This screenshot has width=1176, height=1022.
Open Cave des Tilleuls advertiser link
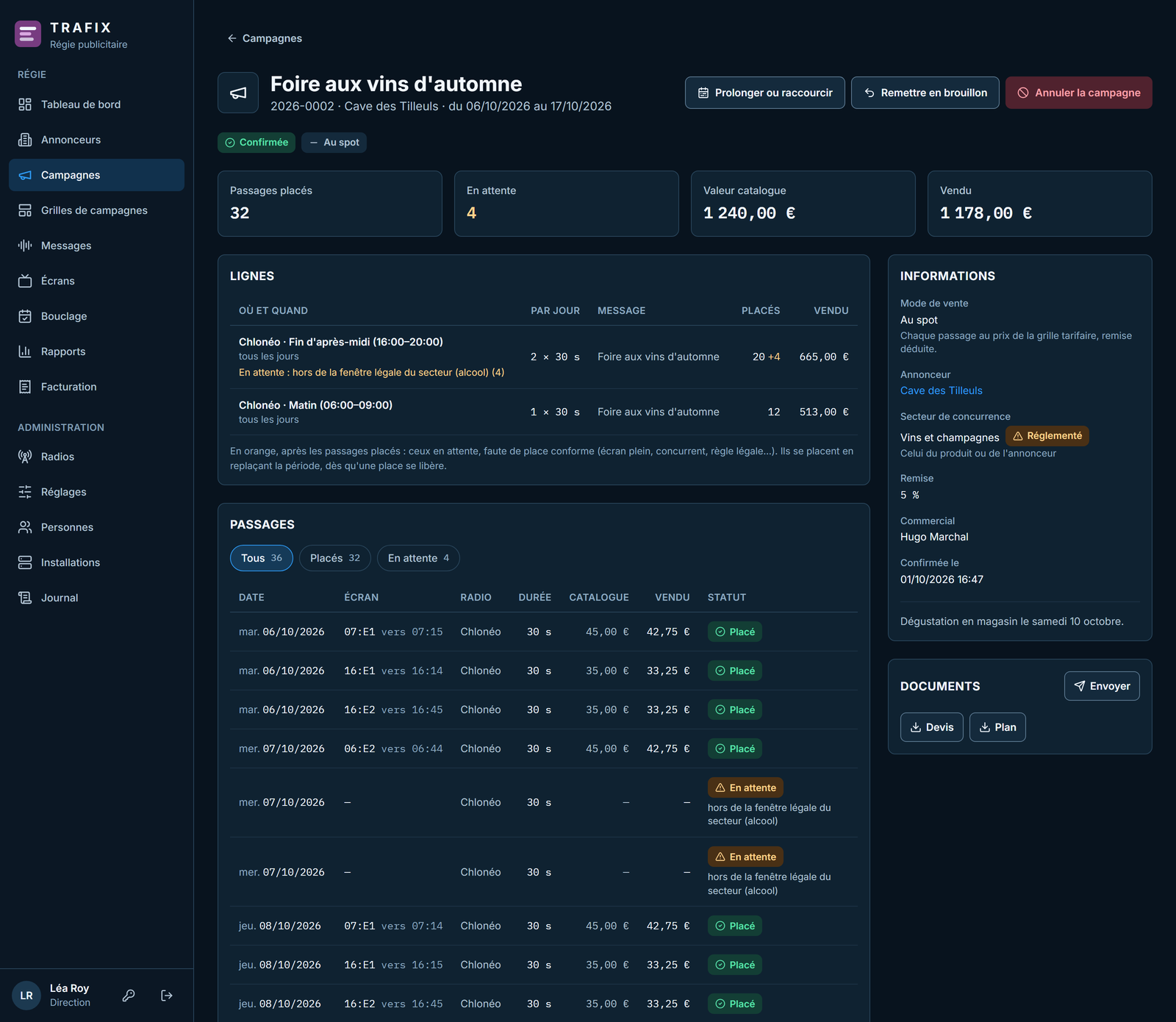[x=942, y=390]
